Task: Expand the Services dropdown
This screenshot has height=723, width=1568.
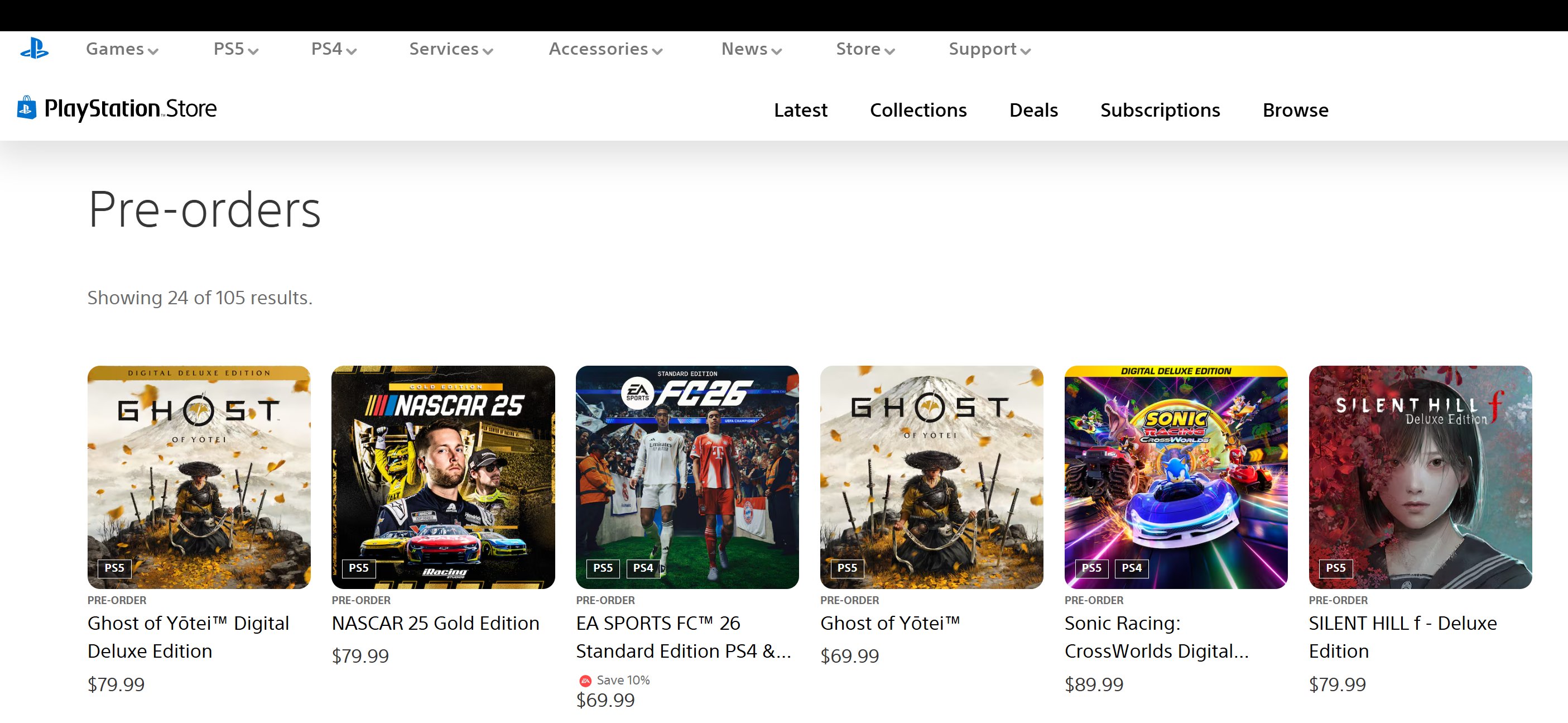Action: (450, 49)
